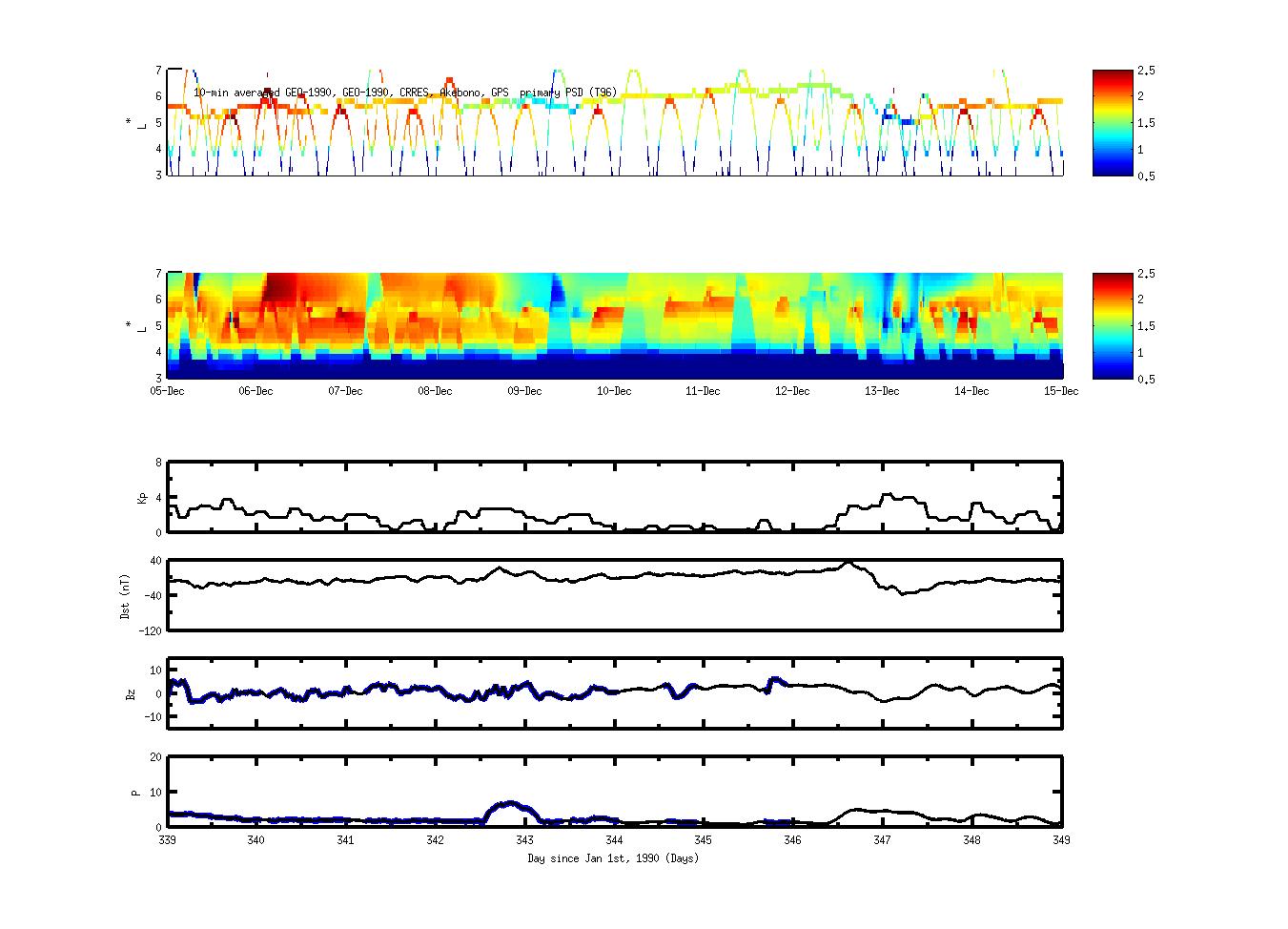Click the '09-Dec' date tick label
The image size is (1288, 929).
(524, 391)
